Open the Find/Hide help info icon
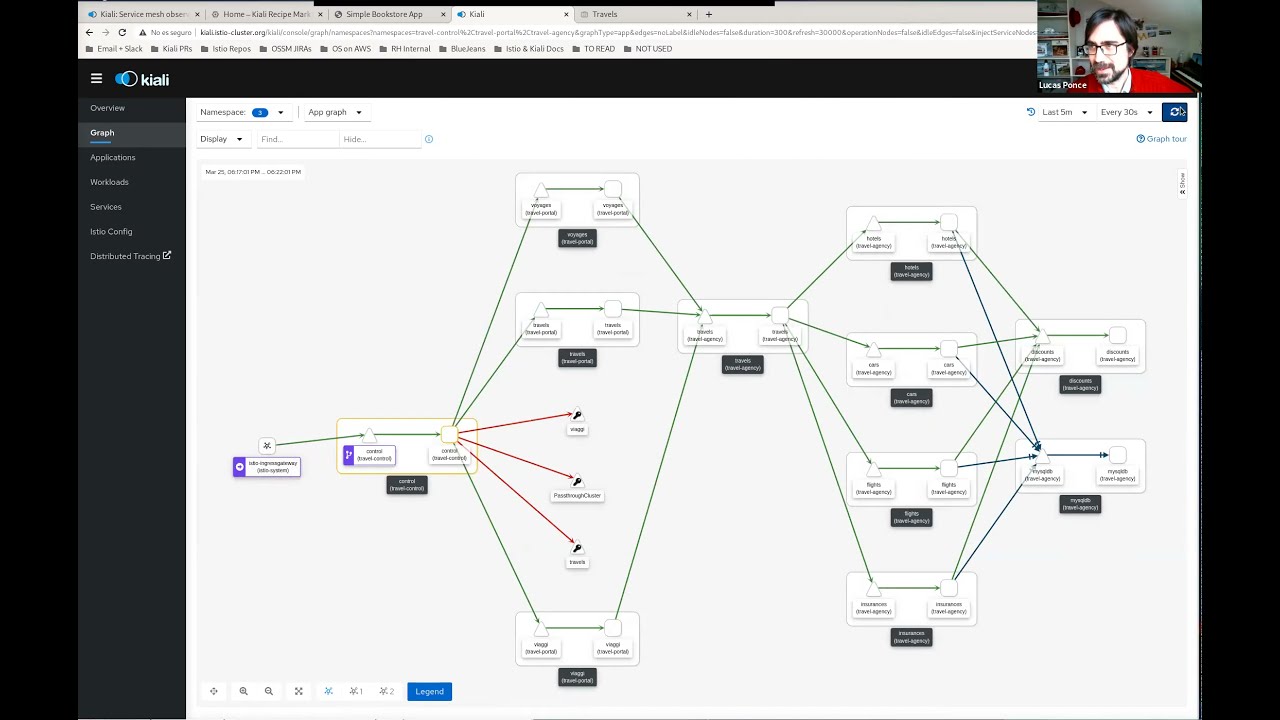This screenshot has width=1280, height=720. 429,139
